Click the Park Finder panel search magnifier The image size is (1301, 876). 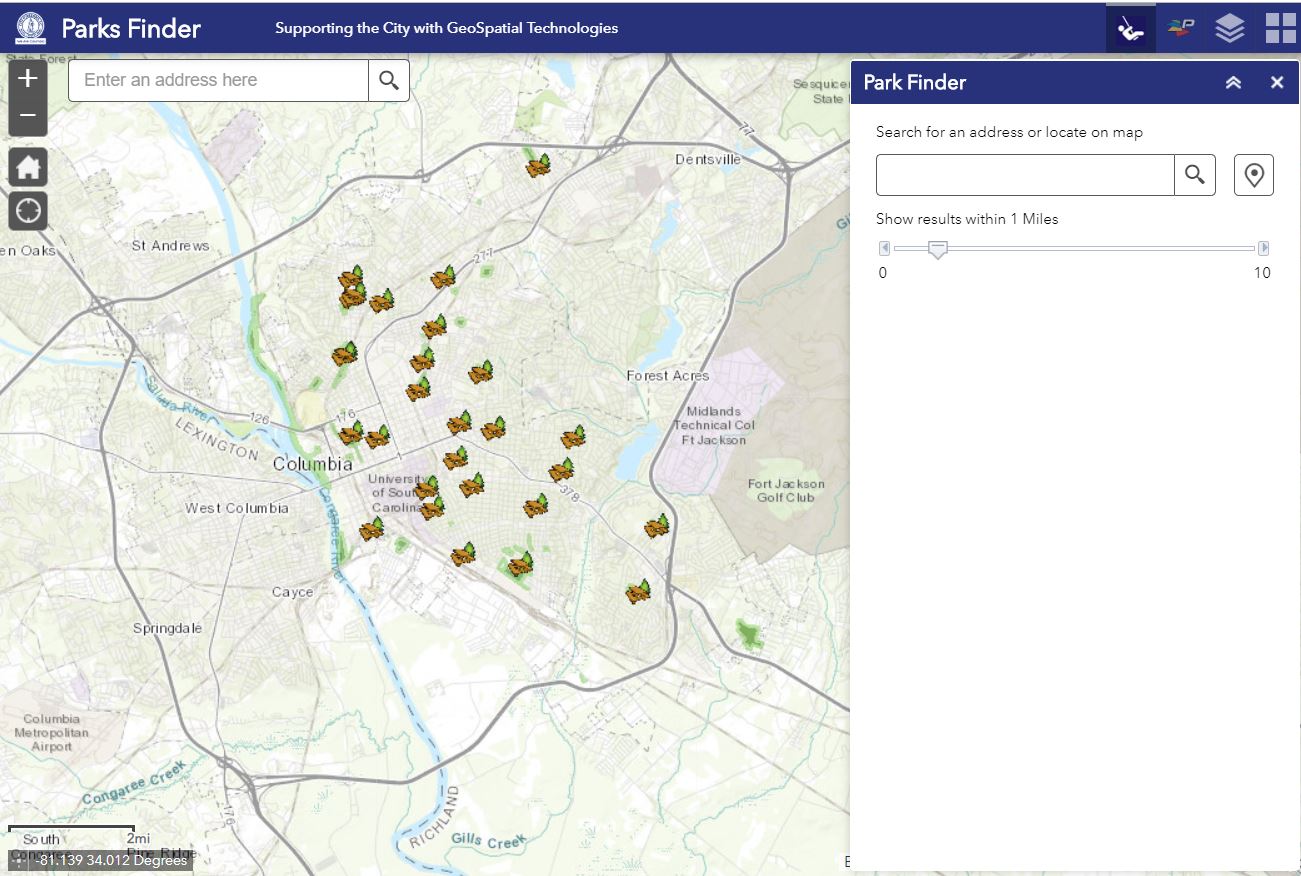click(x=1195, y=175)
